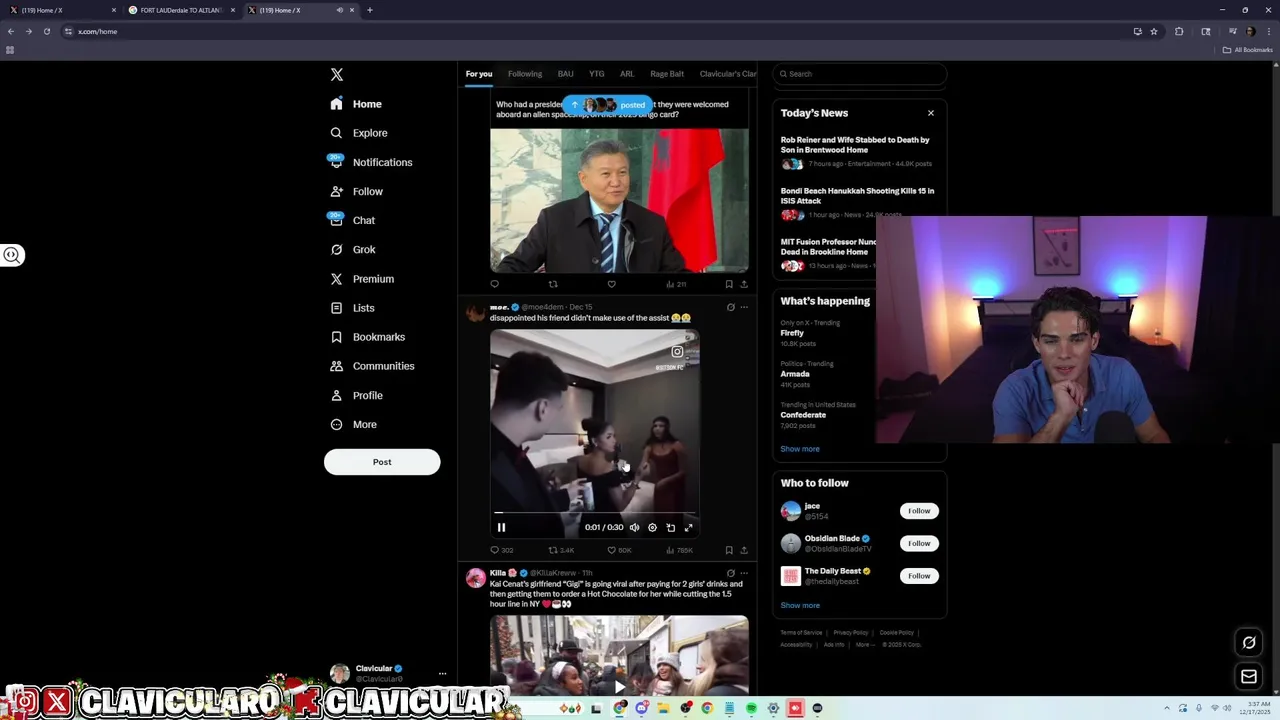Click Show more under Who to follow
Screen dimensions: 1280x720
800,605
